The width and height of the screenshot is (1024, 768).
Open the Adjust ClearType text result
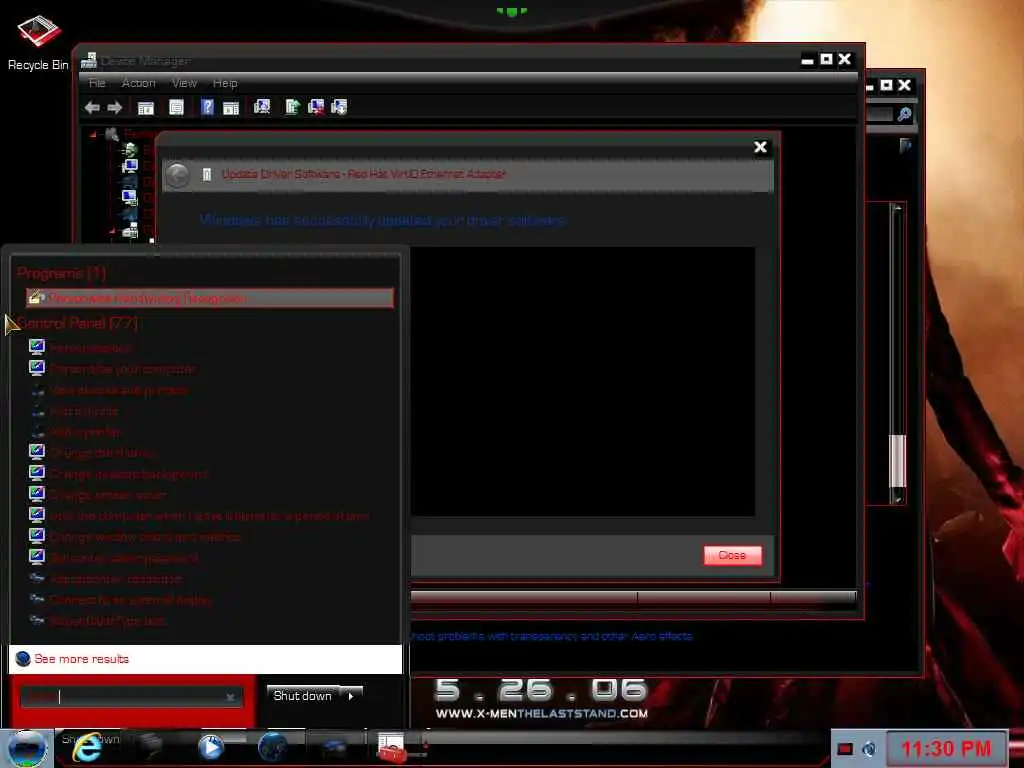point(97,620)
